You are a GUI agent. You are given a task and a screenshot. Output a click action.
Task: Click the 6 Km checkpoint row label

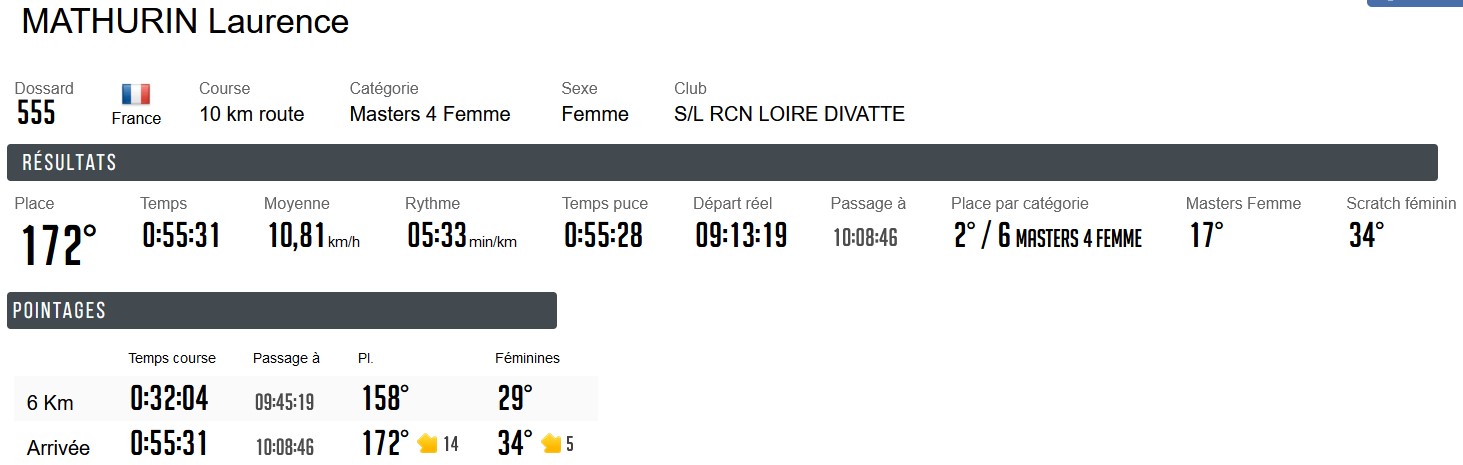tap(50, 403)
